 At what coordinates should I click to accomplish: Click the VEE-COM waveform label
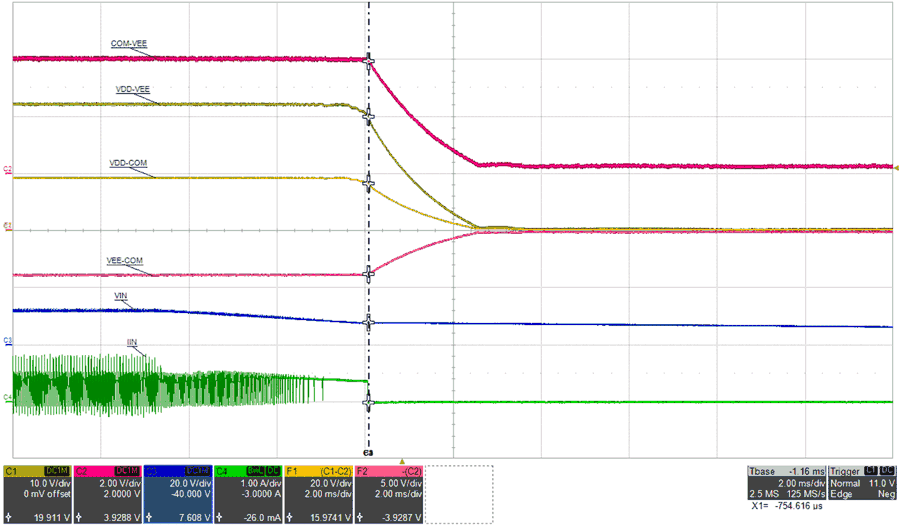[125, 260]
